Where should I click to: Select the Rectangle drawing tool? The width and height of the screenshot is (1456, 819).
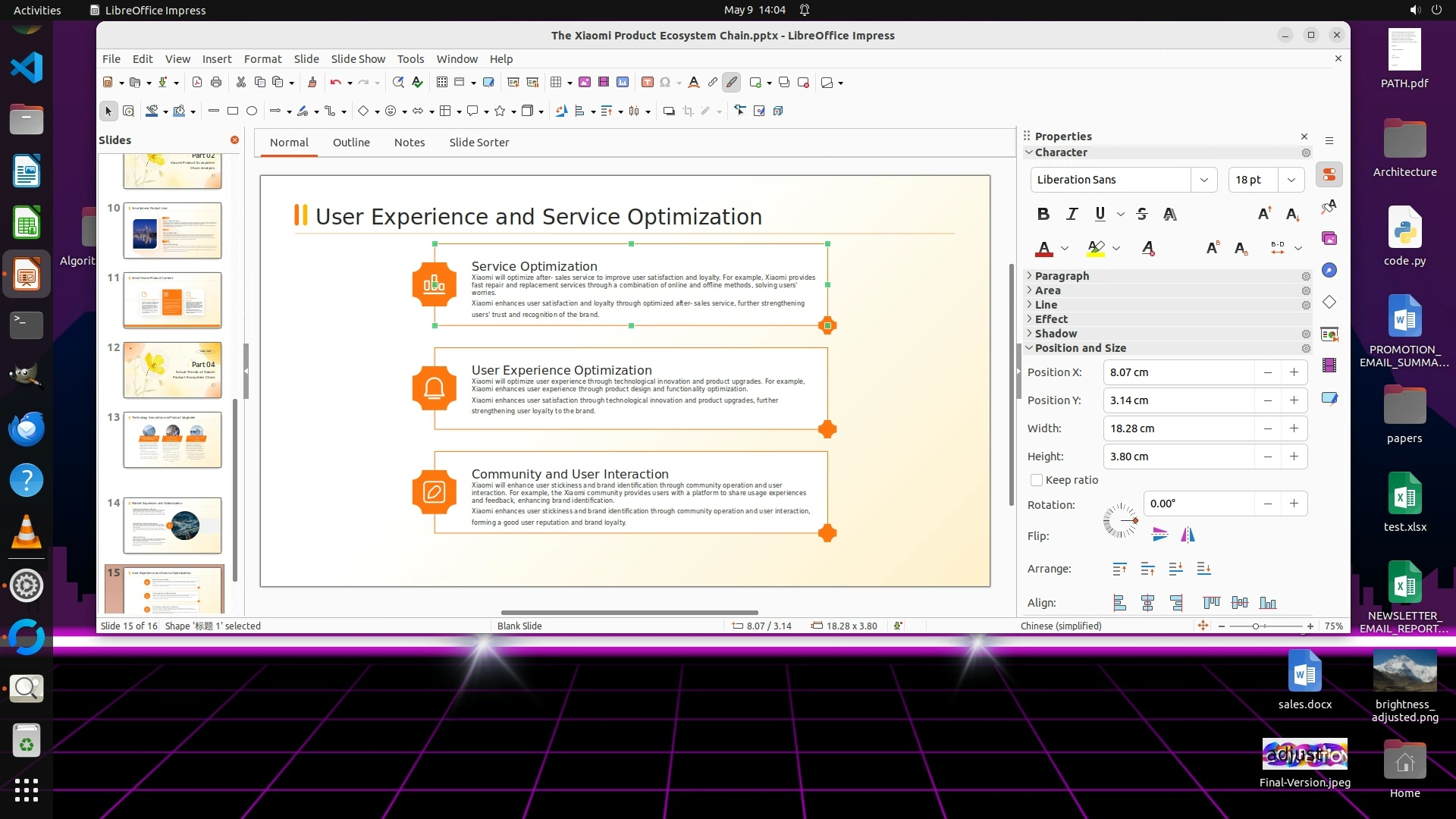pos(233,111)
